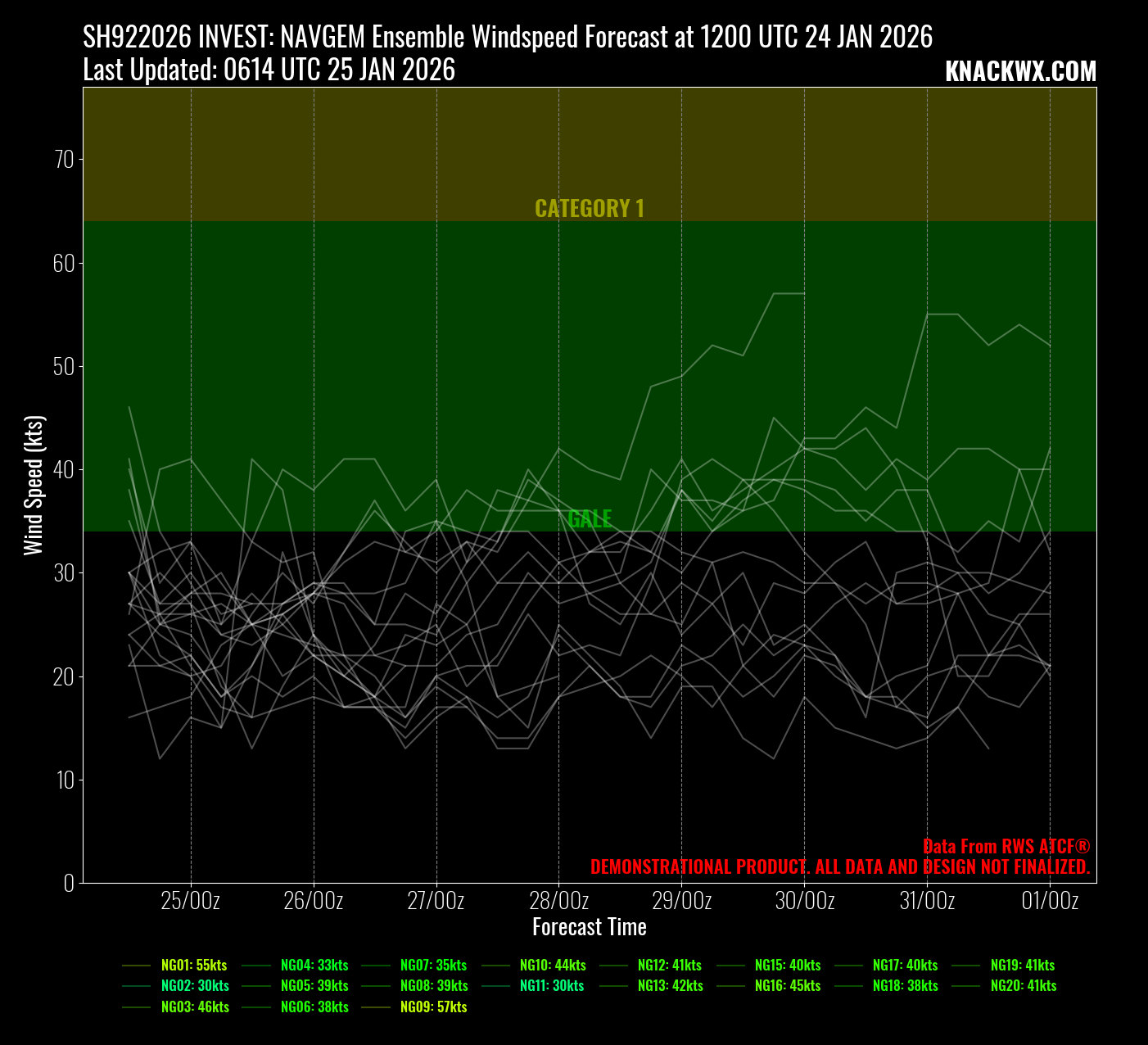The width and height of the screenshot is (1148, 1045).
Task: Select the 30/00z forecast time tick
Action: point(805,901)
